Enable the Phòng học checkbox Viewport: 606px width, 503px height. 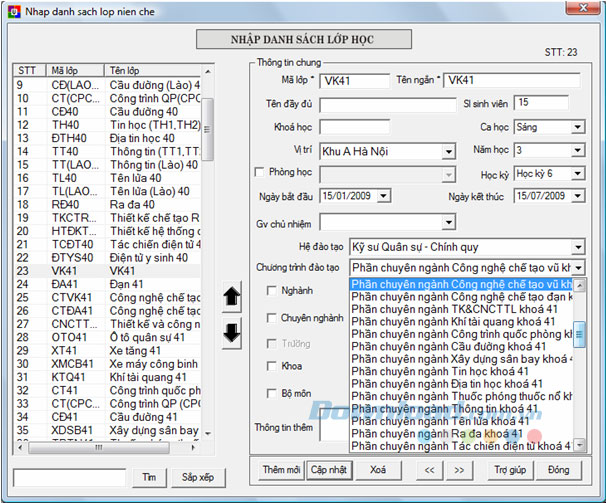[261, 172]
